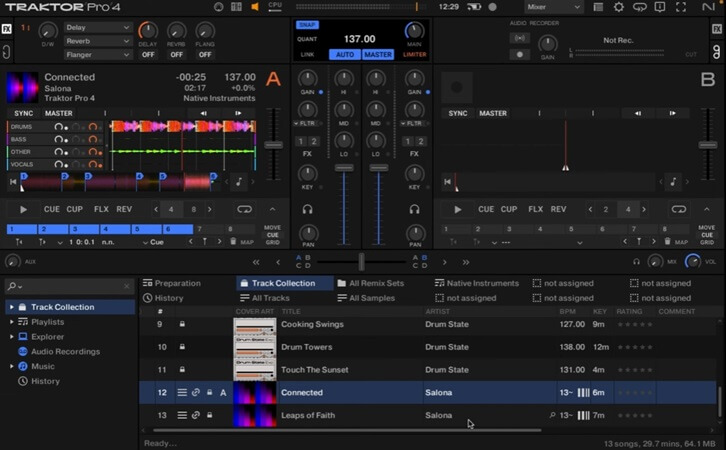Open the Reverb effect dropdown
This screenshot has height=450, width=726.
coord(98,41)
